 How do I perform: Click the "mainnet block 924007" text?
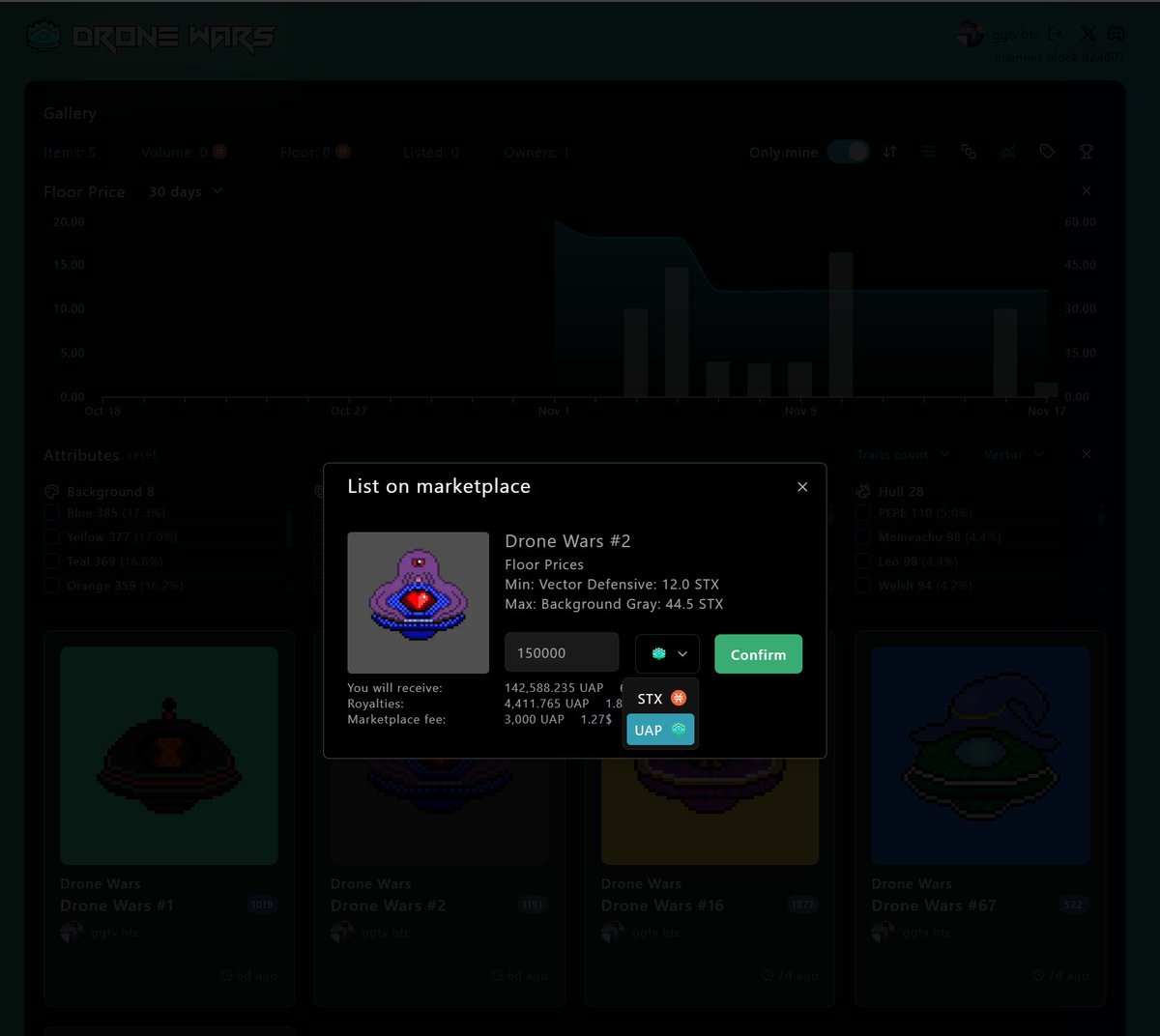[x=1059, y=57]
